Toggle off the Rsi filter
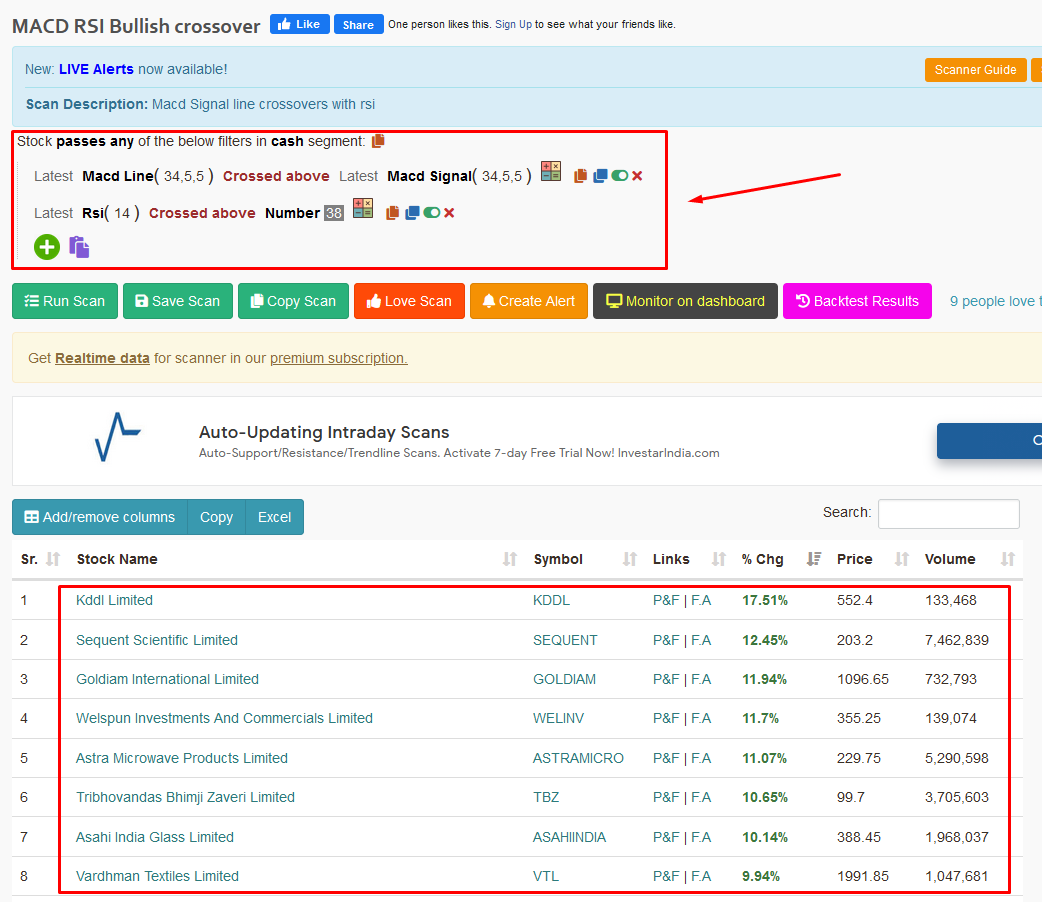Image resolution: width=1042 pixels, height=902 pixels. [x=432, y=213]
